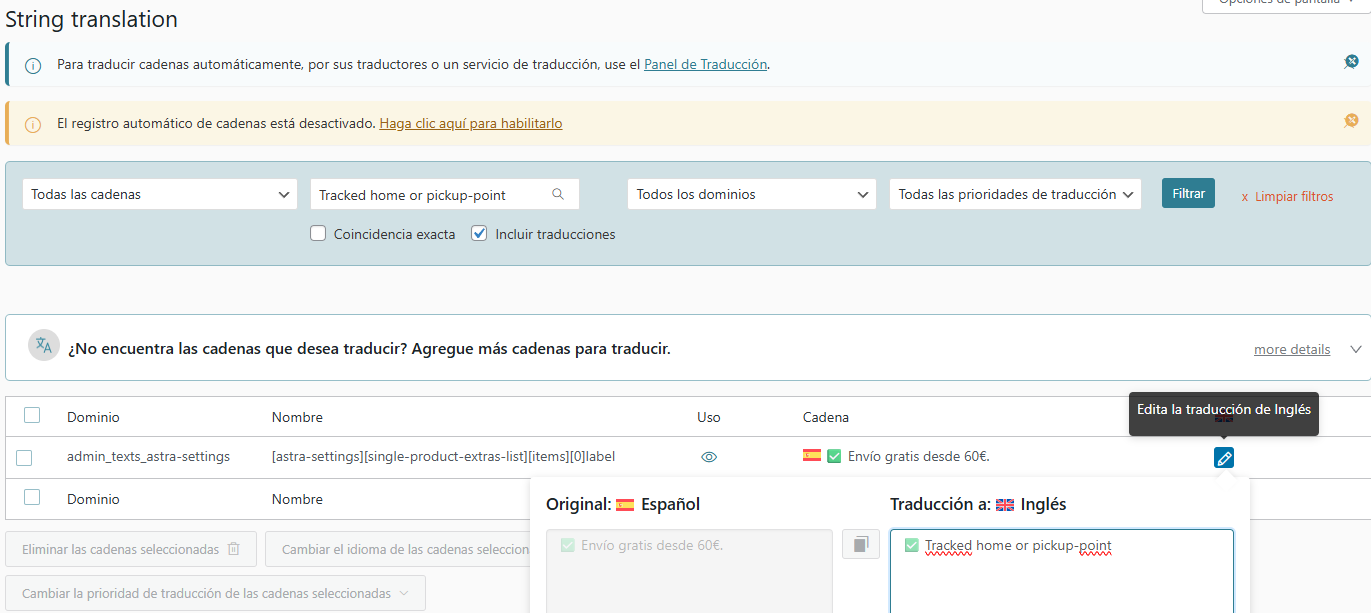Viewport: 1371px width, 613px height.
Task: Click the magnifier icon in the search field
Action: 558,194
